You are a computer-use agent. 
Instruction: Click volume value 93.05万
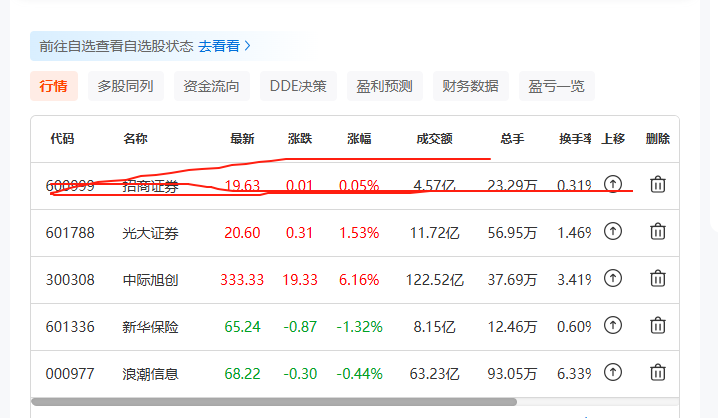pyautogui.click(x=512, y=374)
